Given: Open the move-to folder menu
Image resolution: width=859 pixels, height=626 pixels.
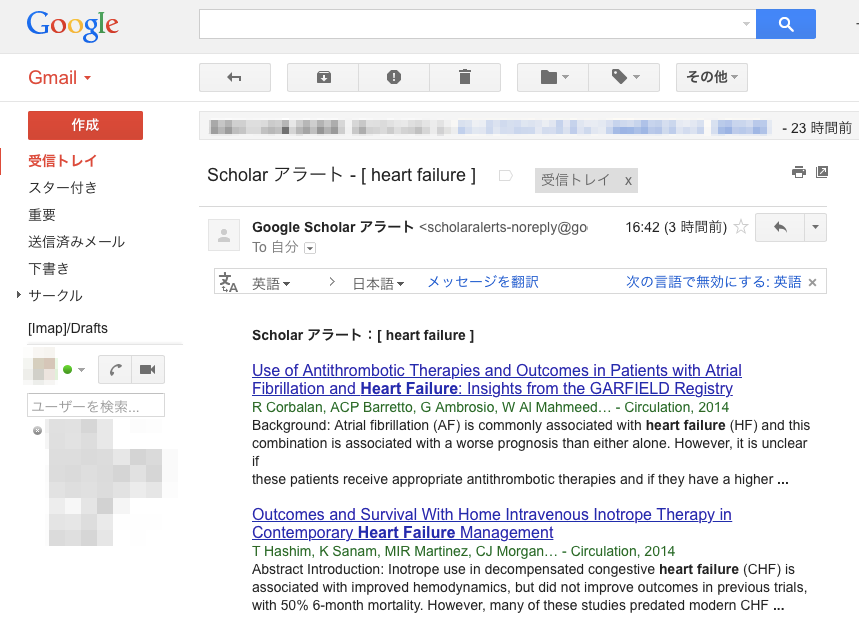Looking at the screenshot, I should (x=553, y=77).
